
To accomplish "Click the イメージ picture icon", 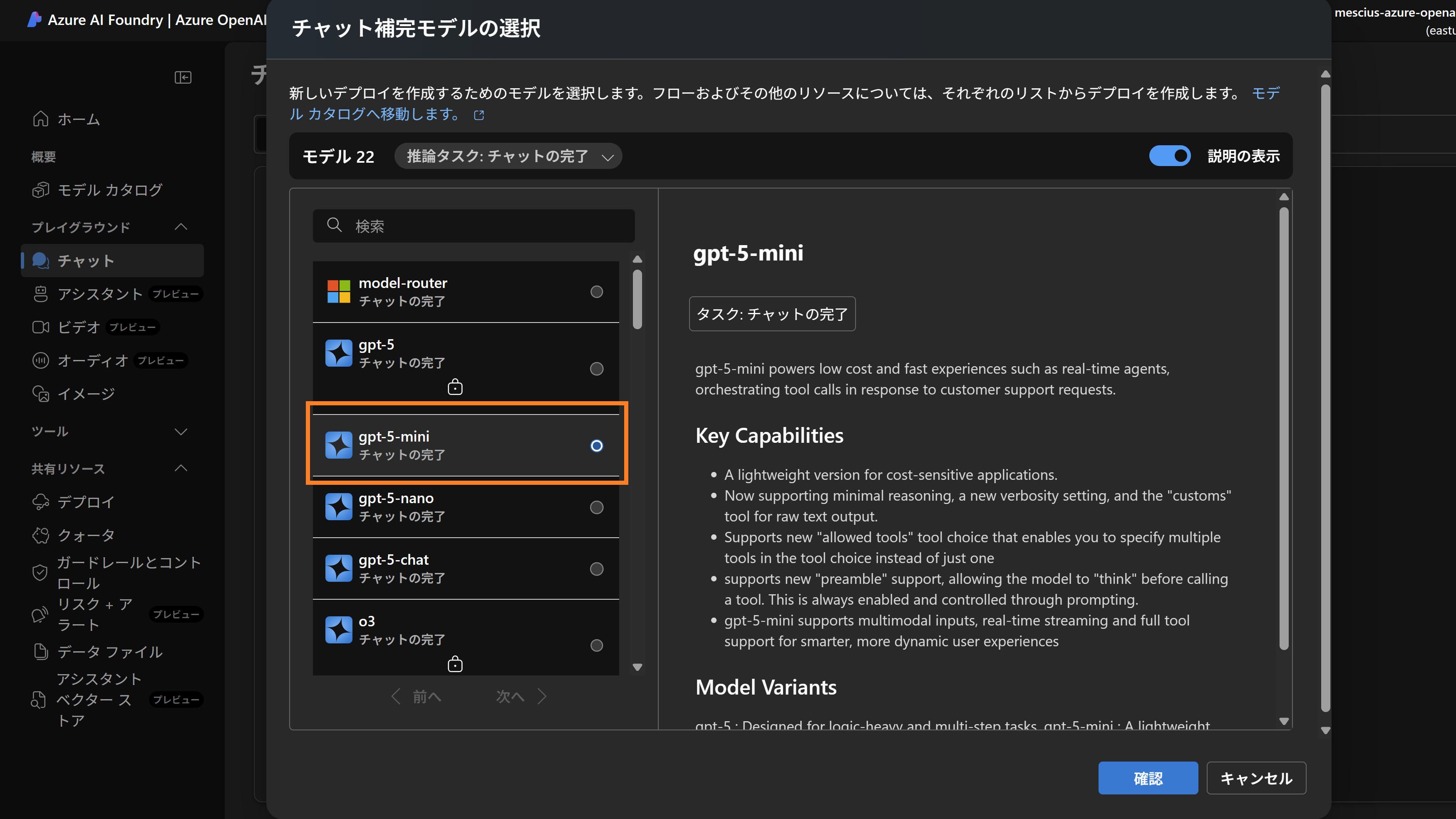I will [x=41, y=394].
